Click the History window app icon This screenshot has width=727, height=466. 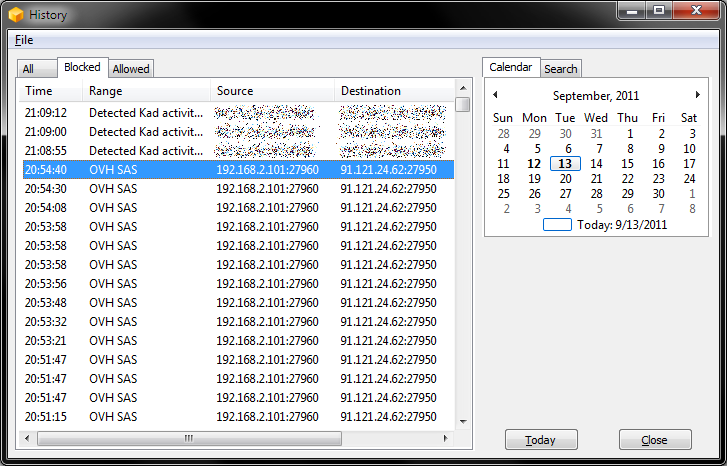(x=16, y=14)
